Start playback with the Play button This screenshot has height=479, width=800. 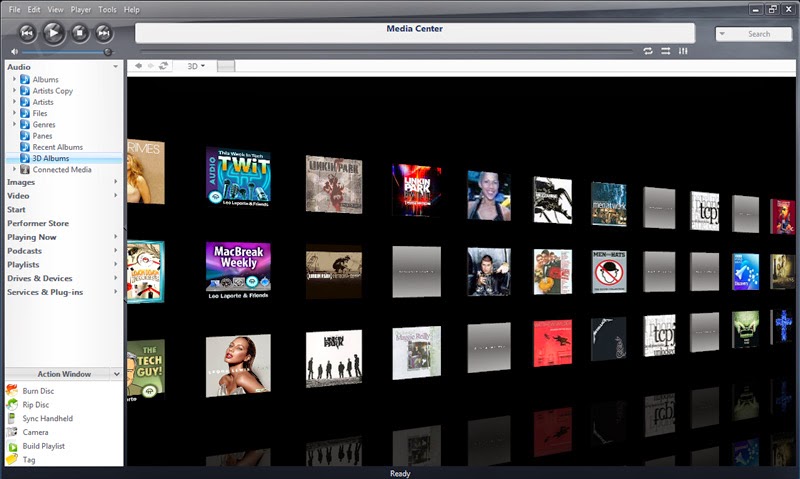53,33
